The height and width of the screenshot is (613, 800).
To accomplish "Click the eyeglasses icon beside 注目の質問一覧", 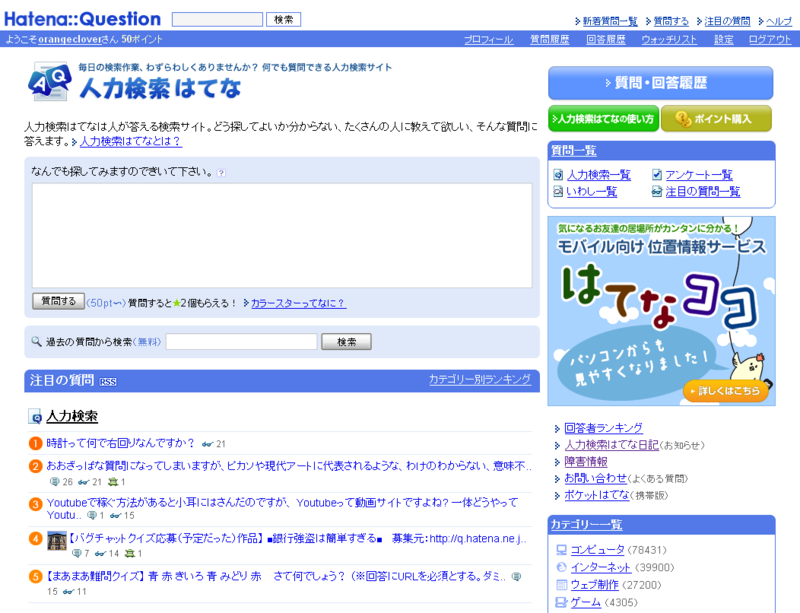I will (x=655, y=192).
